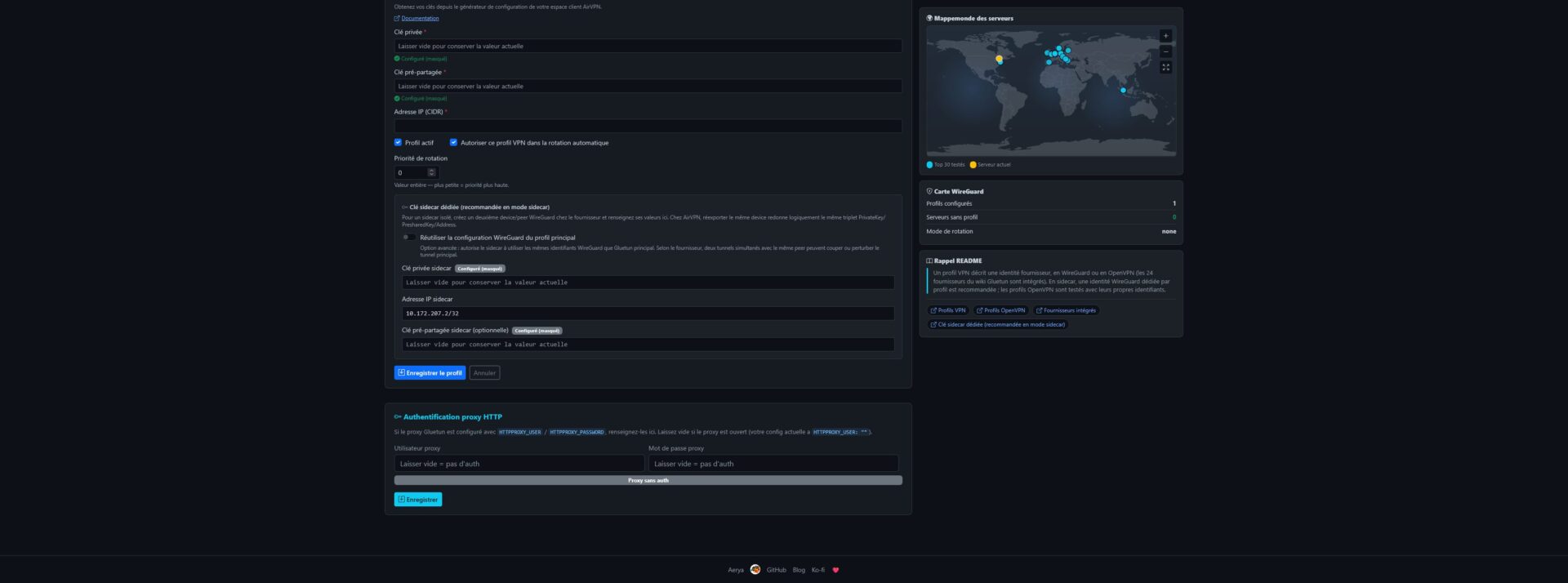
Task: Focus the Utilisateur proxy input field
Action: [x=519, y=464]
